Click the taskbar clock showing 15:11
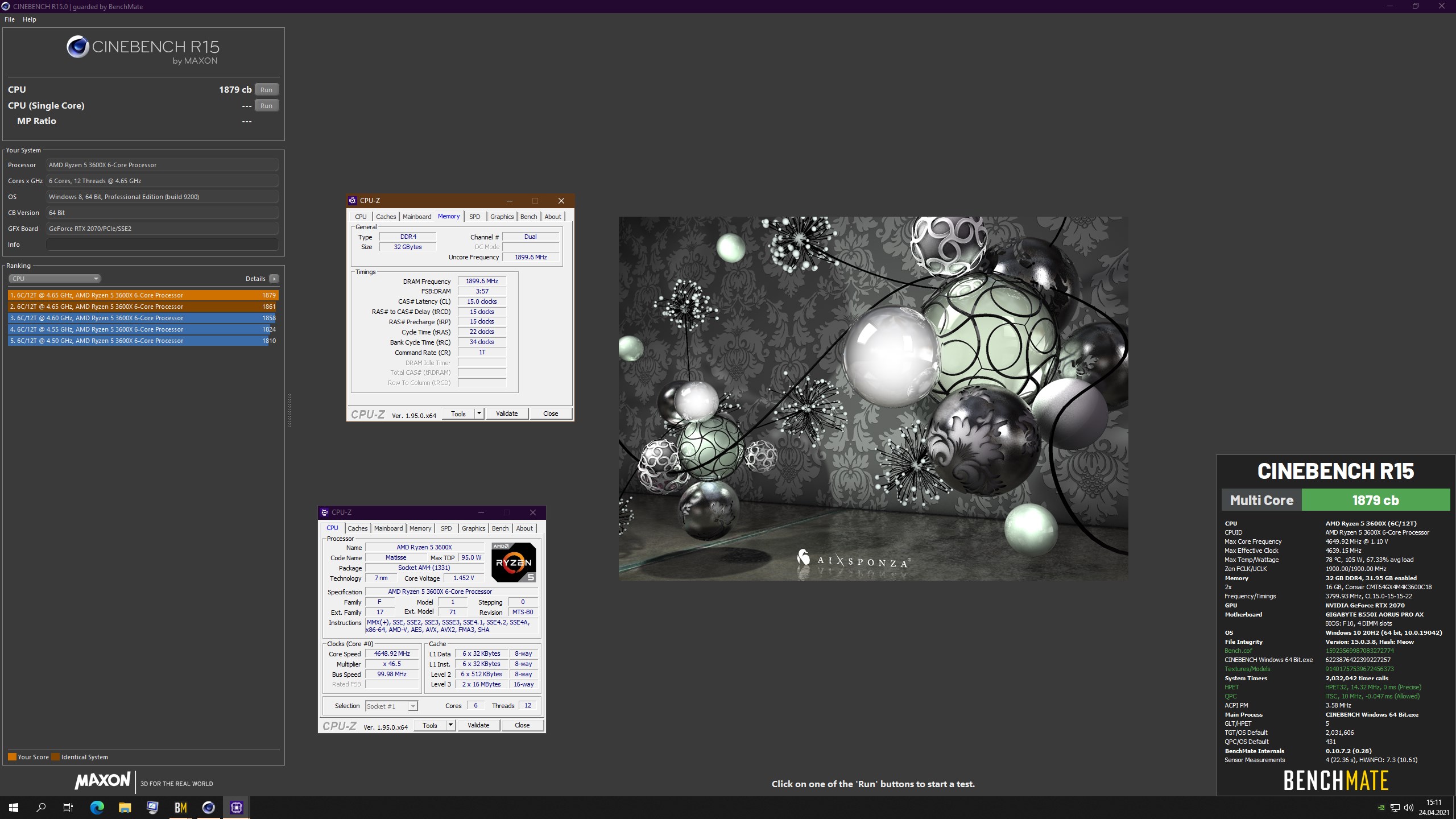The image size is (1456, 819). click(x=1433, y=808)
